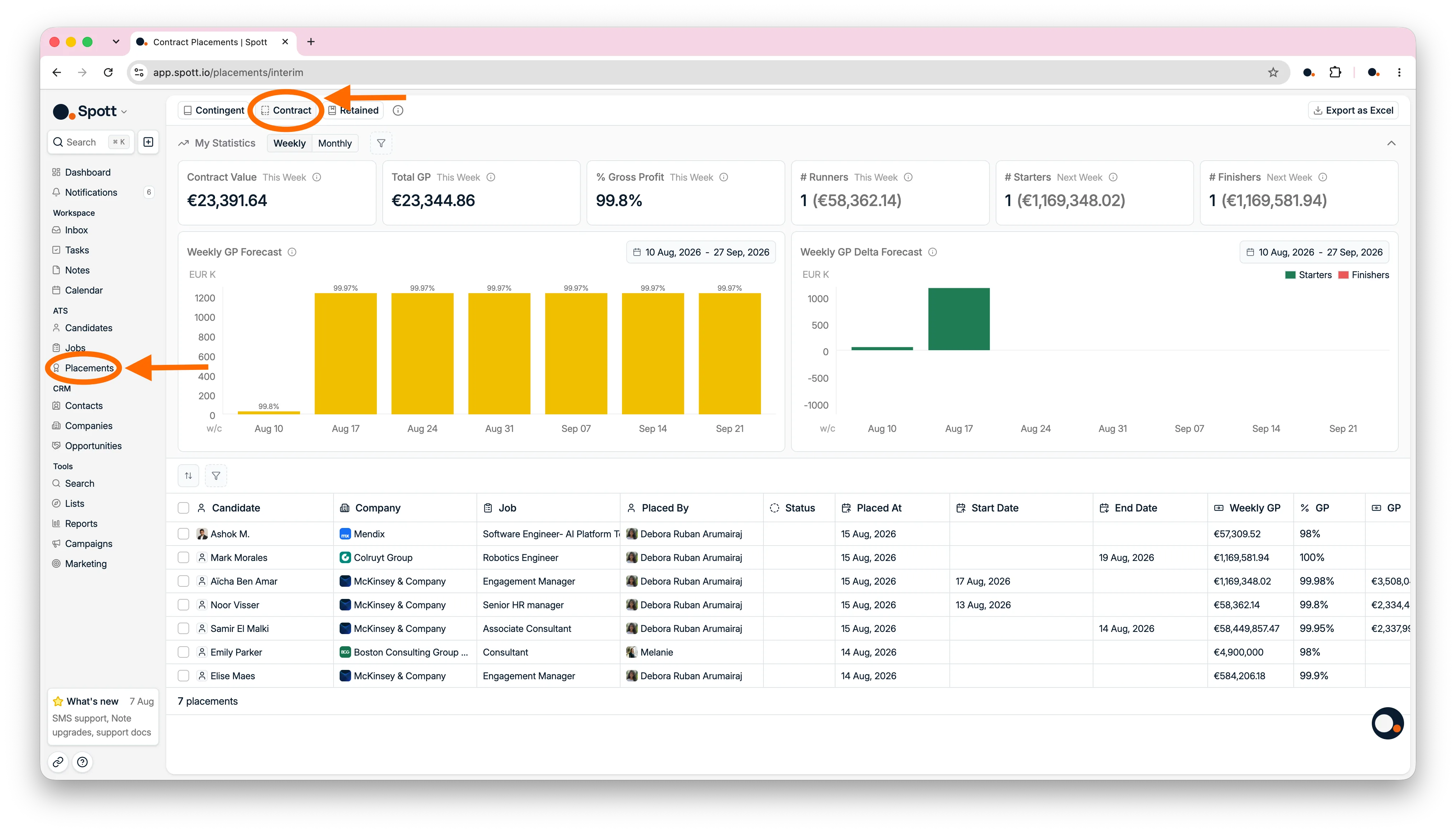Open Tasks from the sidebar

(77, 250)
